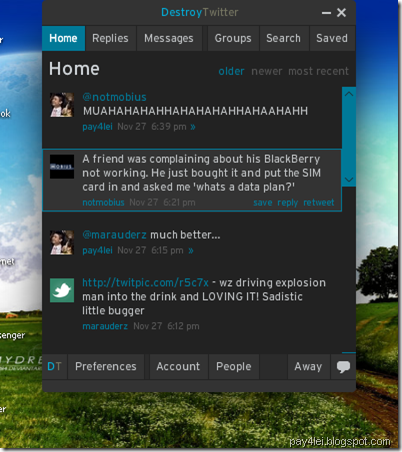This screenshot has height=452, width=402.
Task: Close the DestroyTwitter window
Action: [x=341, y=13]
